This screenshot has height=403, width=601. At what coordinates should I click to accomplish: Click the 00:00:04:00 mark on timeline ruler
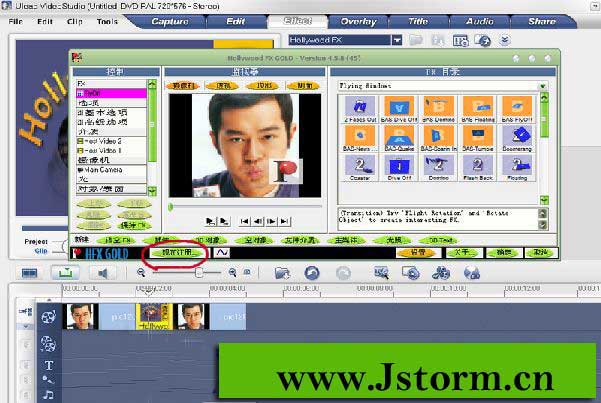pos(227,288)
